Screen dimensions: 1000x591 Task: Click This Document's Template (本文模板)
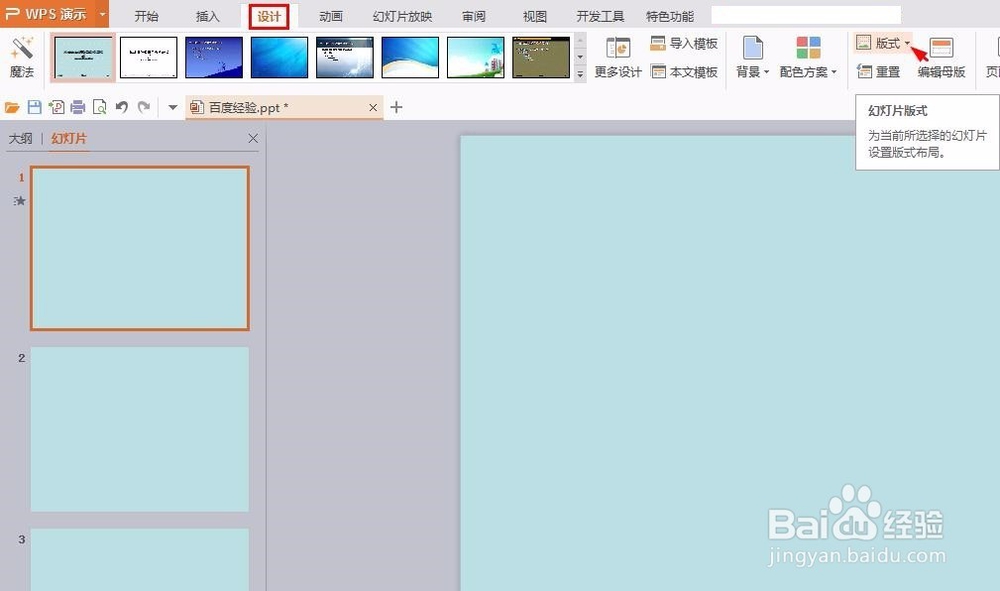coord(684,71)
